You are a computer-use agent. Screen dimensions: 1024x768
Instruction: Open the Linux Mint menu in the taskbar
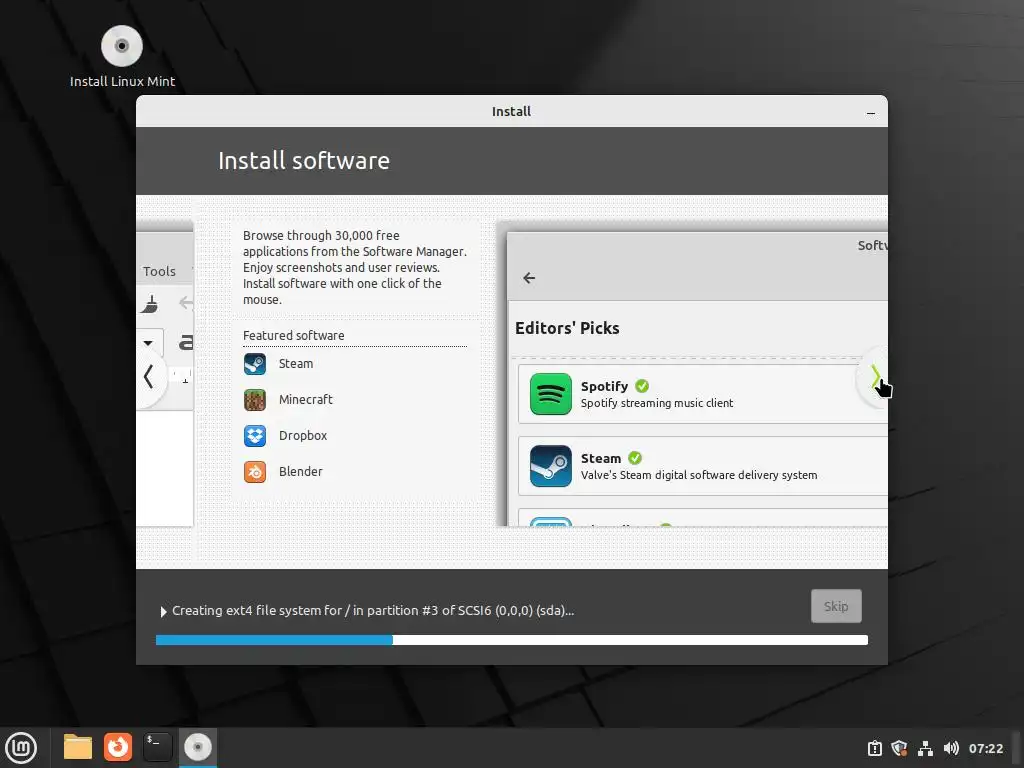[21, 748]
